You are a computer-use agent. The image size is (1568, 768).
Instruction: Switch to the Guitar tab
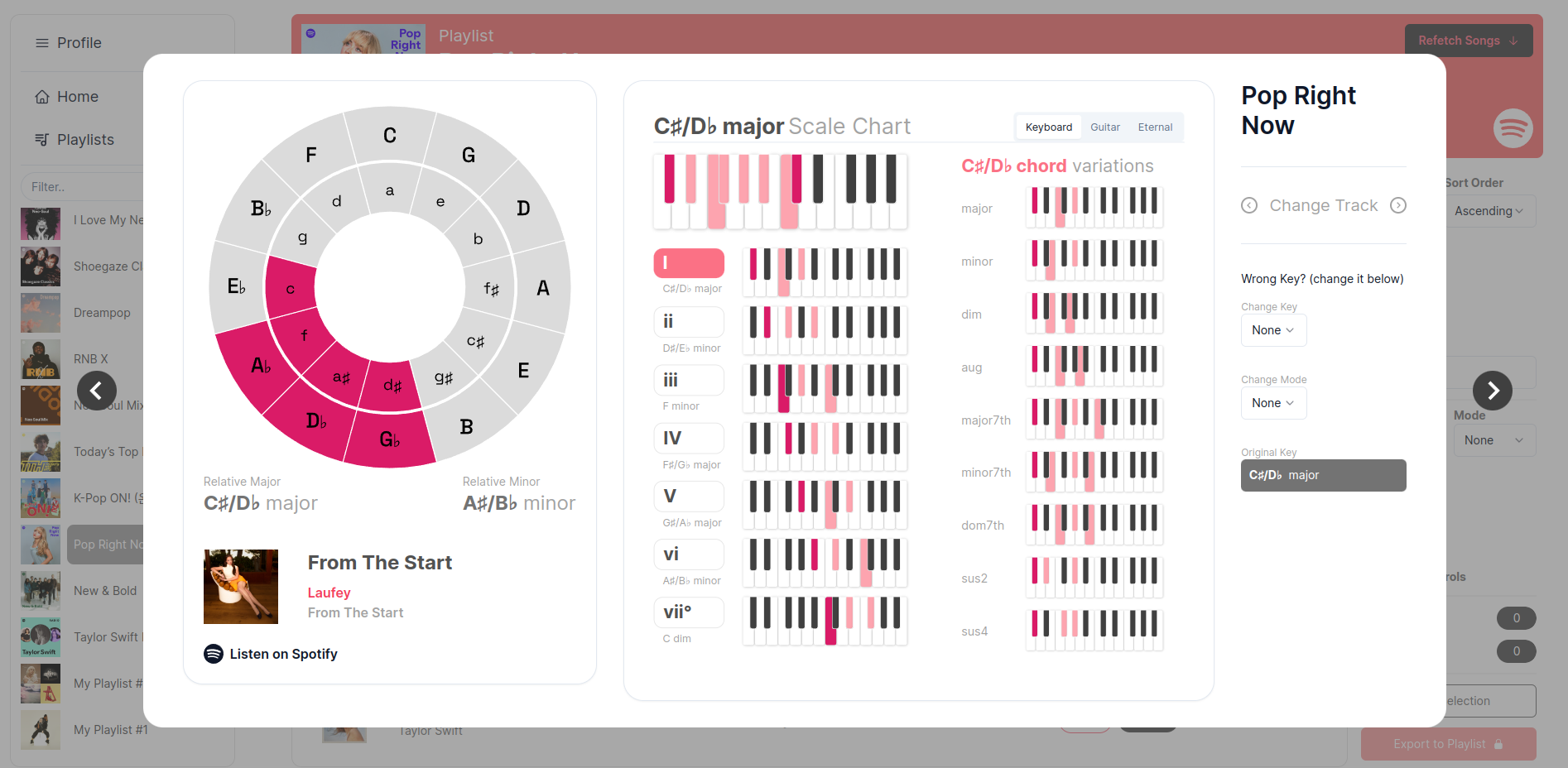click(1104, 127)
